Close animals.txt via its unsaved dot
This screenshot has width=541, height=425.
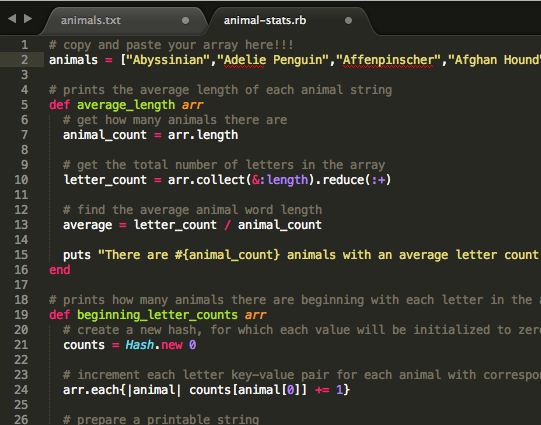(x=185, y=21)
